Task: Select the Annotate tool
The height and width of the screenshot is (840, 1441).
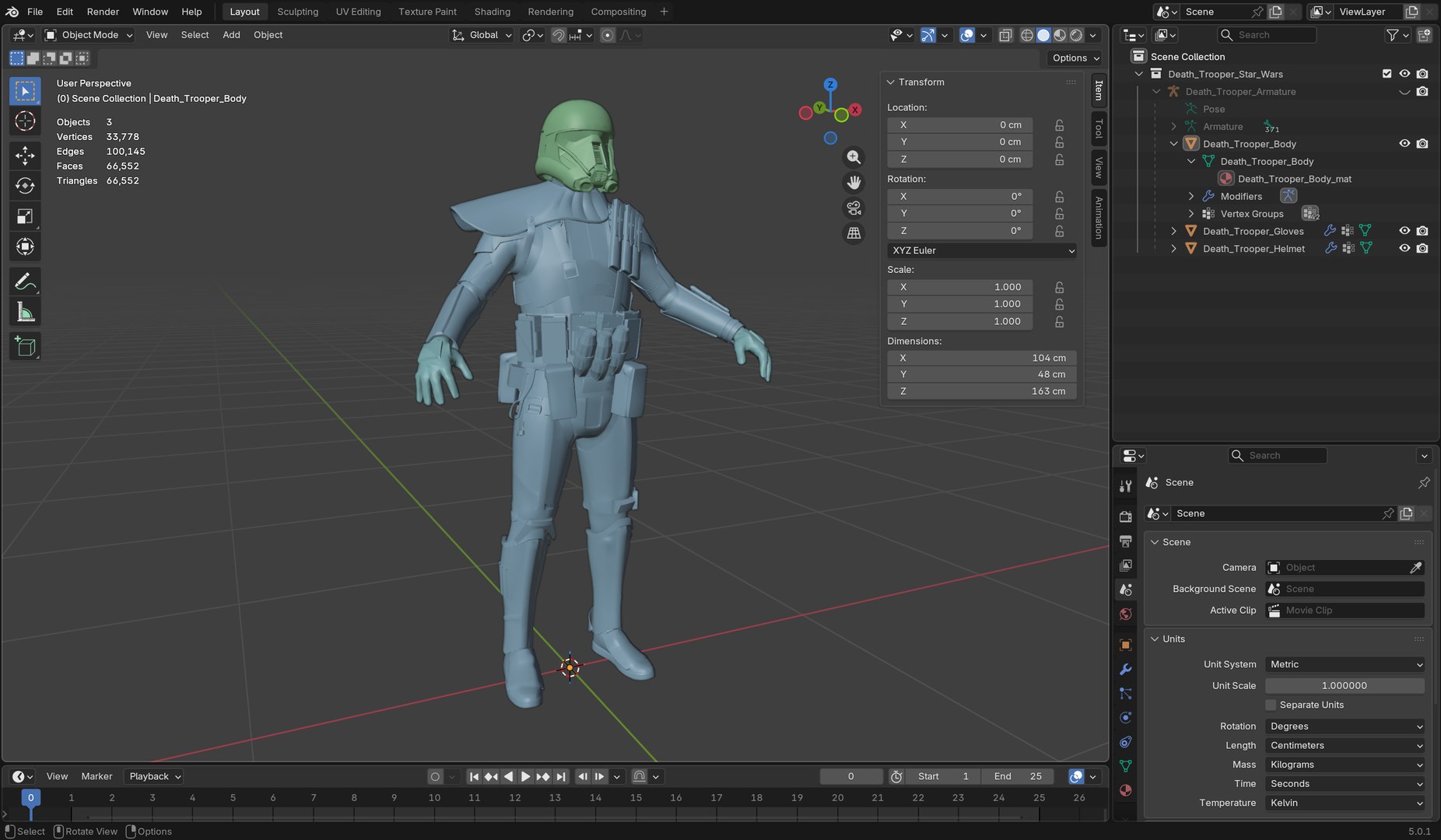Action: click(25, 282)
